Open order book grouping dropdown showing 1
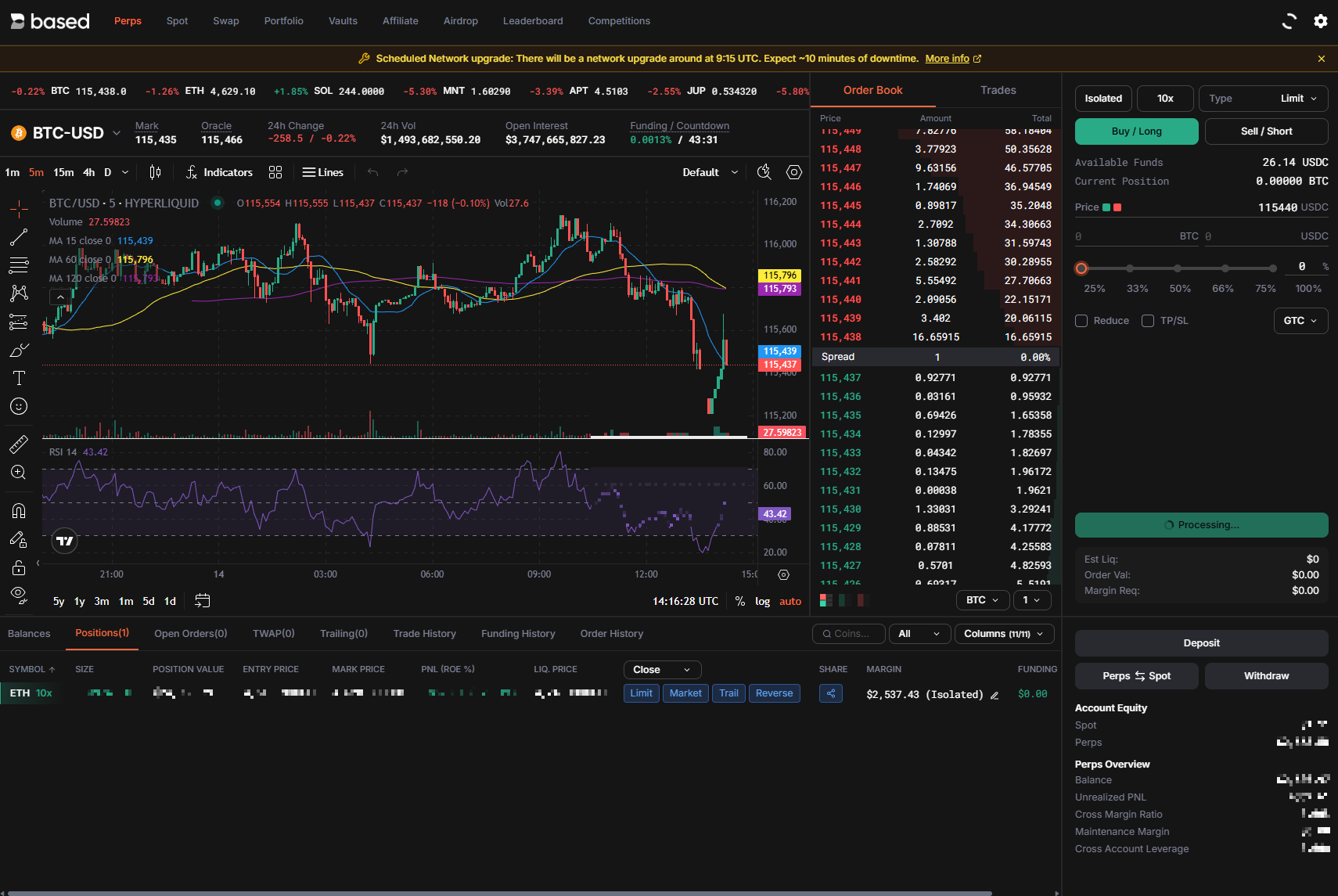Screen dimensions: 1338x896 pos(1032,600)
